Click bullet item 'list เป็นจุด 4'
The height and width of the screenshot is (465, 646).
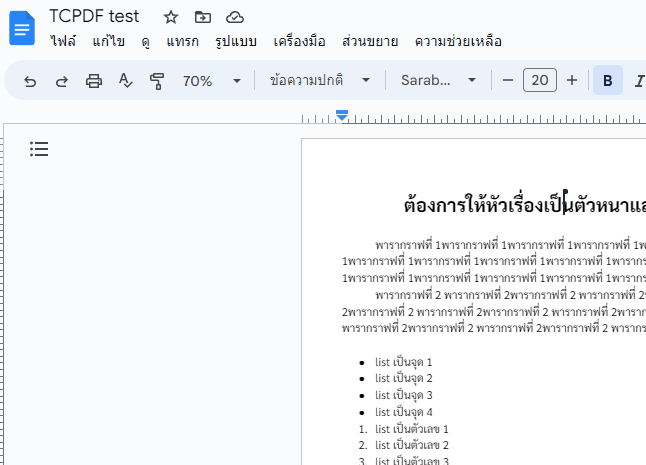tap(403, 412)
